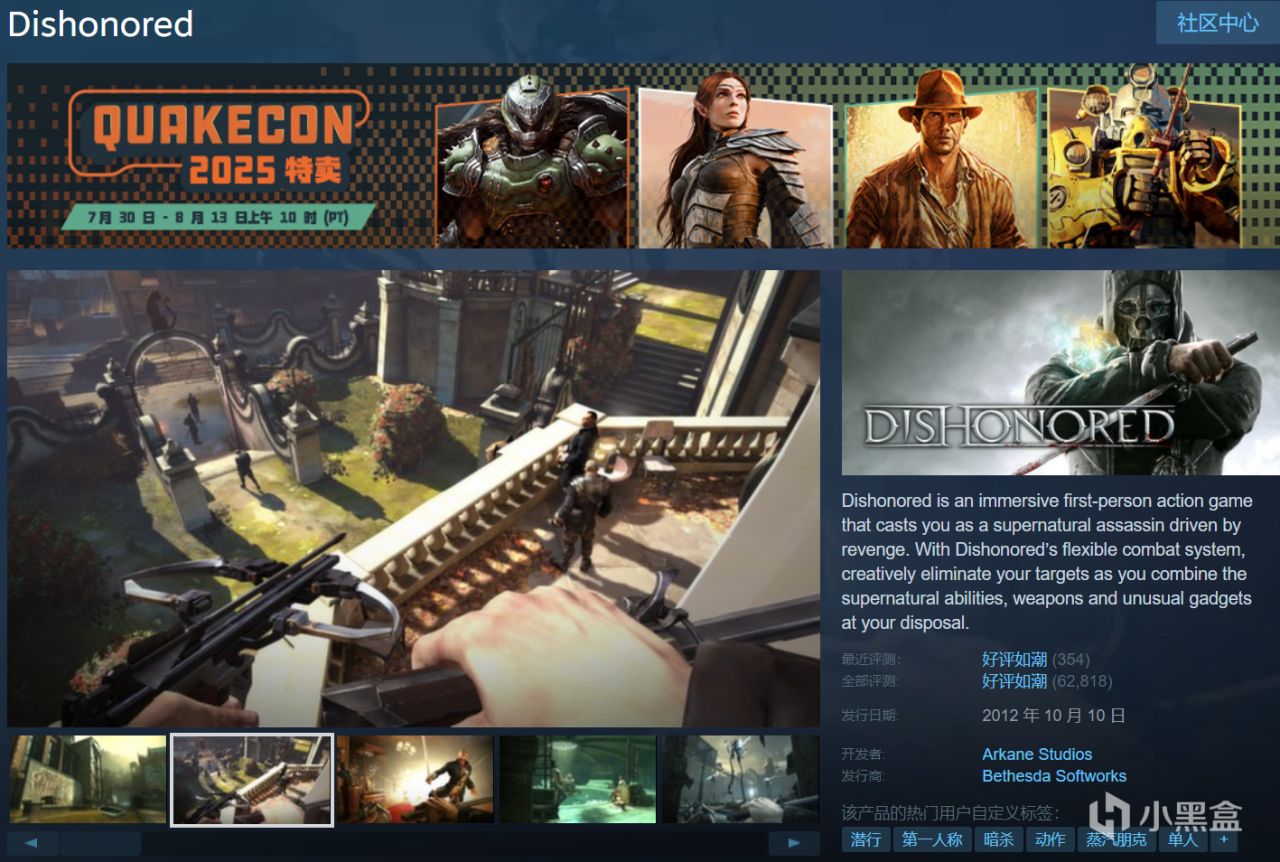Screen dimensions: 1280x862
Task: Open publisher Bethesda Softworks link
Action: click(1054, 776)
